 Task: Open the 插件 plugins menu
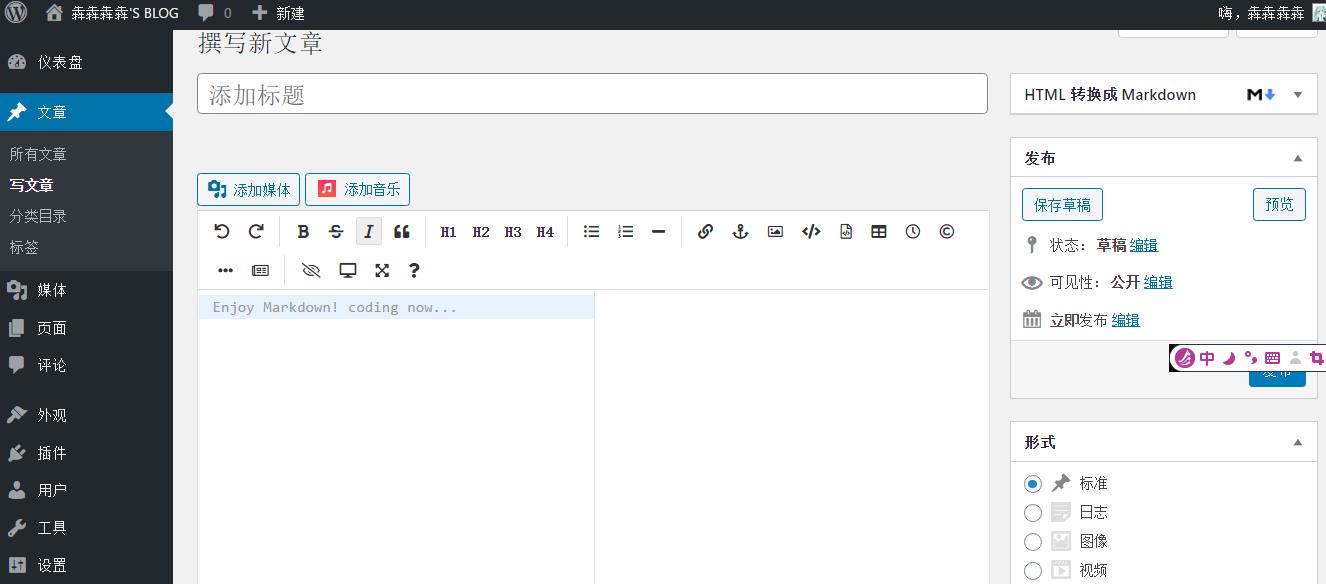point(86,453)
